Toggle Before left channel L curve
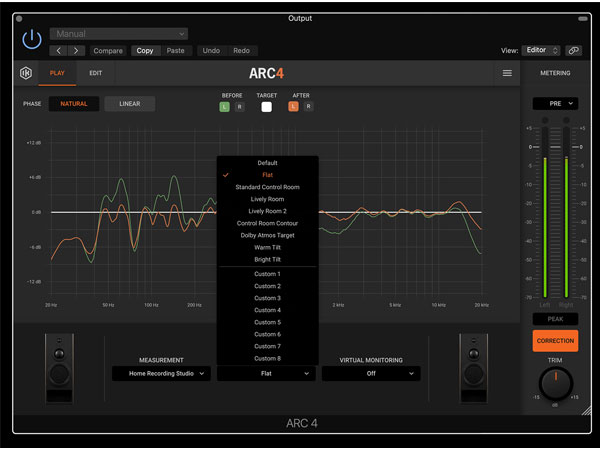600x450 pixels. point(224,107)
